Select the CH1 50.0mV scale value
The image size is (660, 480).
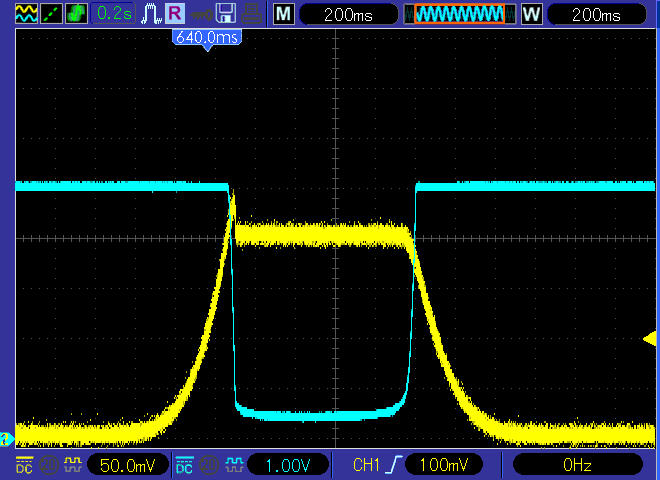pos(128,465)
